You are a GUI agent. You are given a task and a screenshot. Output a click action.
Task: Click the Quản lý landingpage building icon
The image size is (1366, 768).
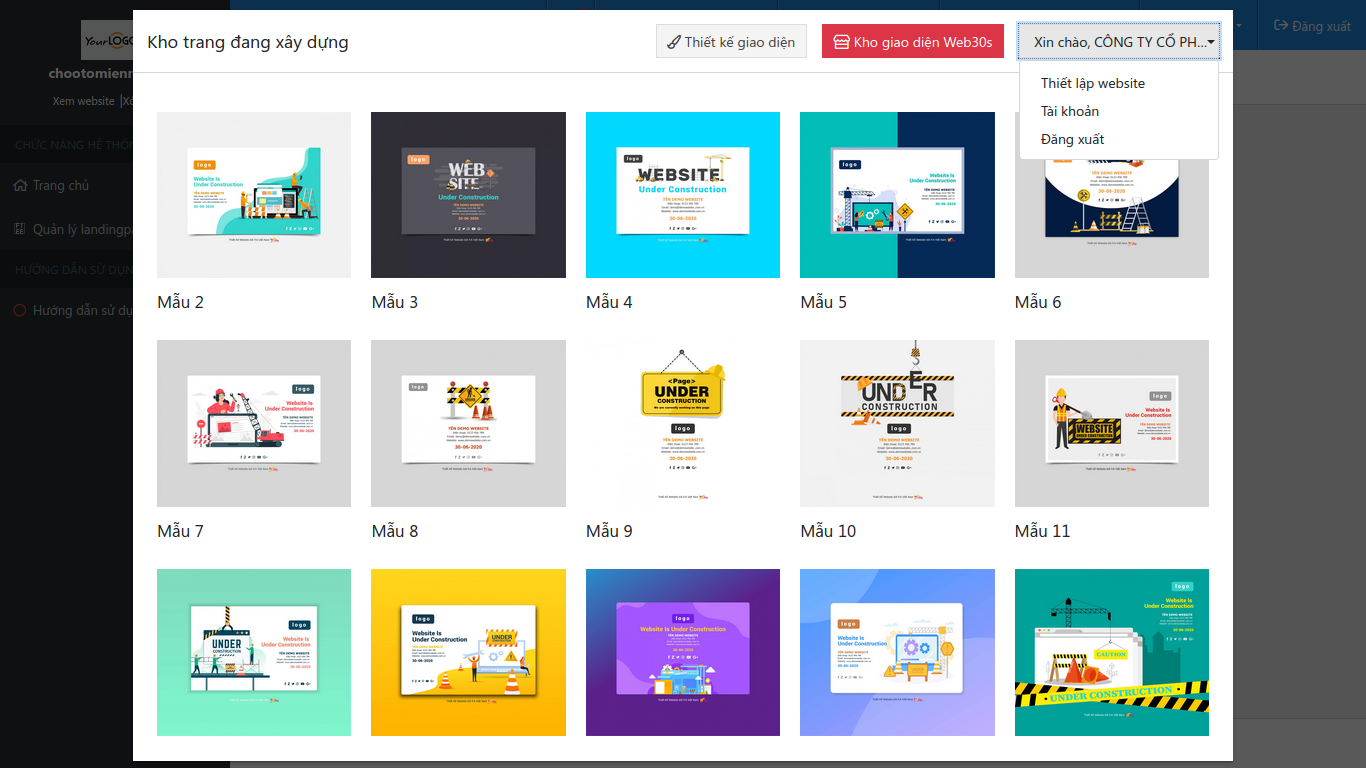point(20,229)
